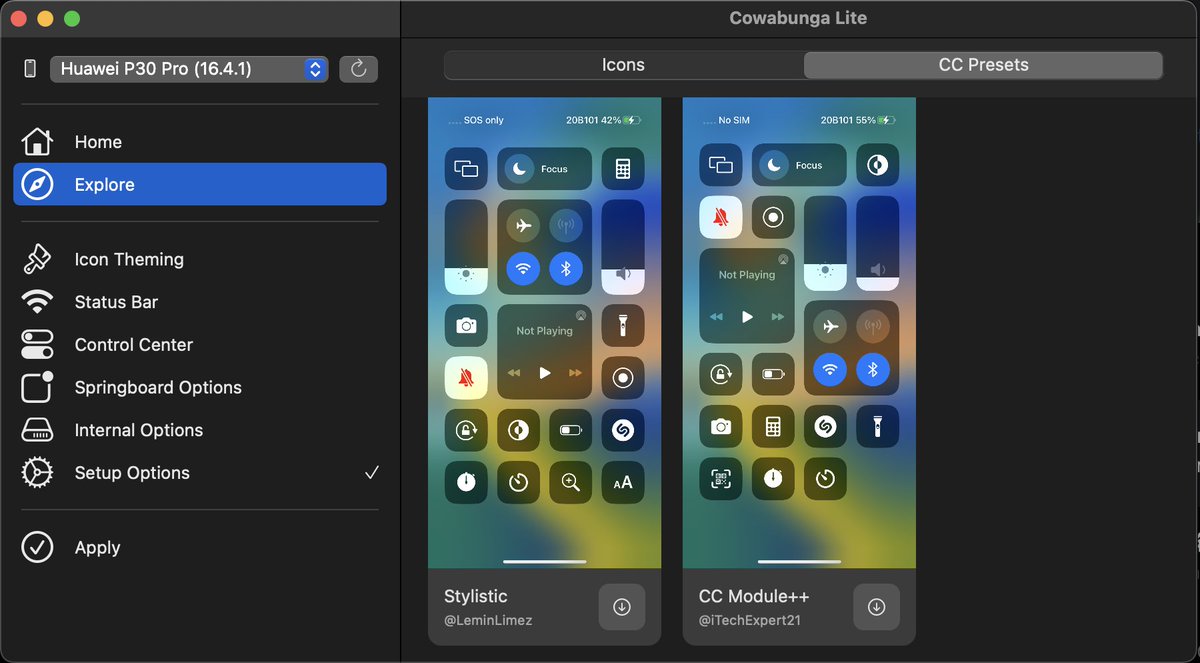Open Internal Options
This screenshot has height=663, width=1200.
click(x=199, y=430)
